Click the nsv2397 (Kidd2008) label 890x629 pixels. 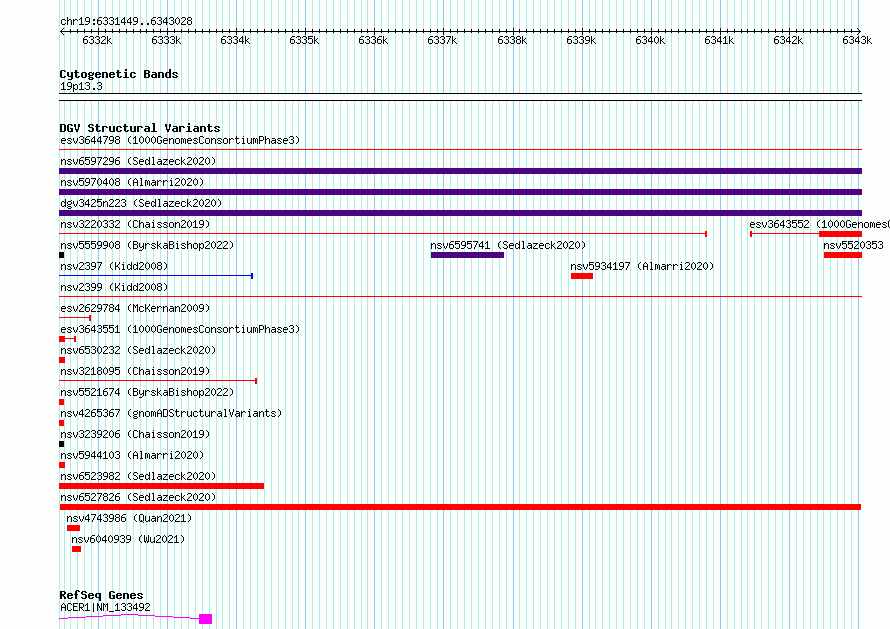[114, 266]
